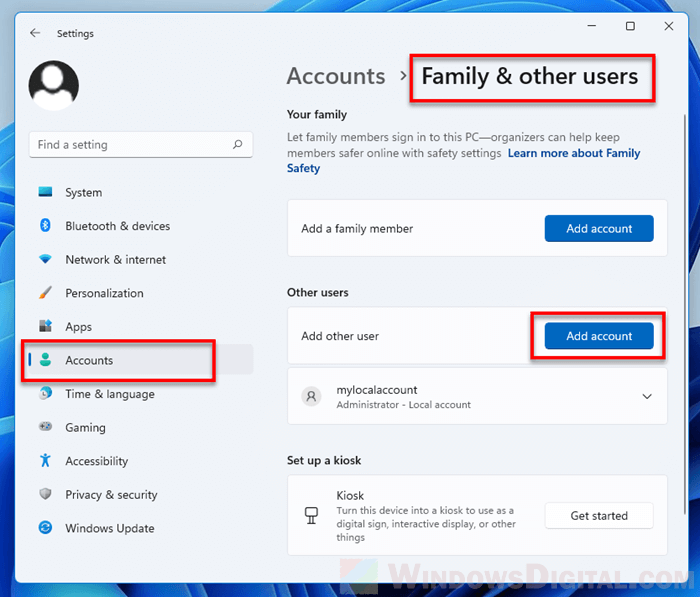Open Accessibility settings page
This screenshot has width=700, height=597.
[x=141, y=461]
